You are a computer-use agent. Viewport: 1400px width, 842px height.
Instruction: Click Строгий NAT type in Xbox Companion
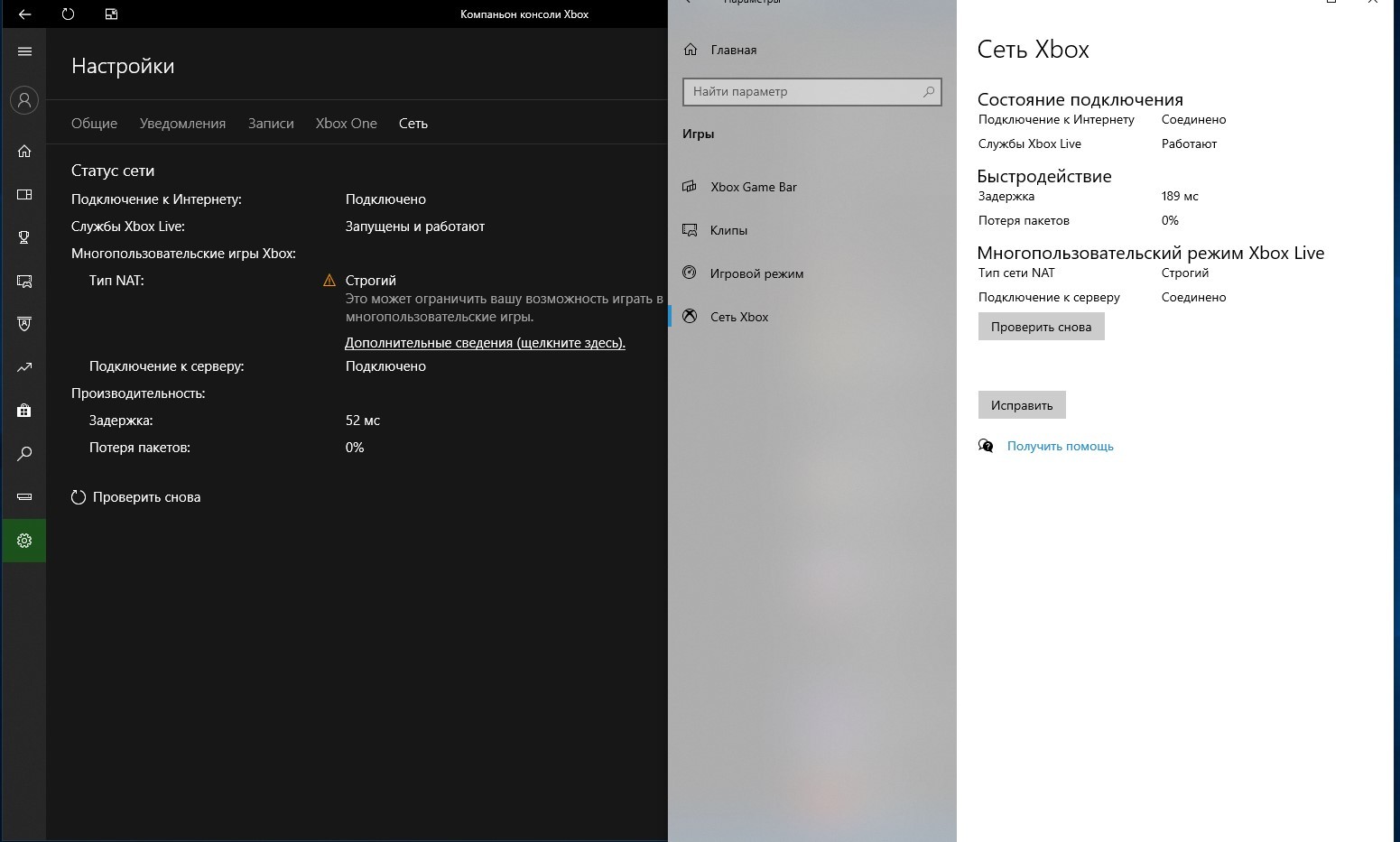pyautogui.click(x=371, y=281)
